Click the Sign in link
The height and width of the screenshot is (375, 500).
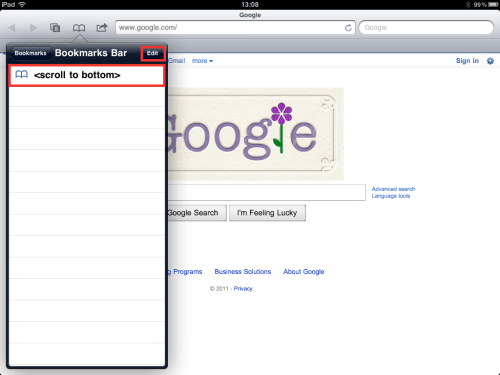tap(467, 61)
